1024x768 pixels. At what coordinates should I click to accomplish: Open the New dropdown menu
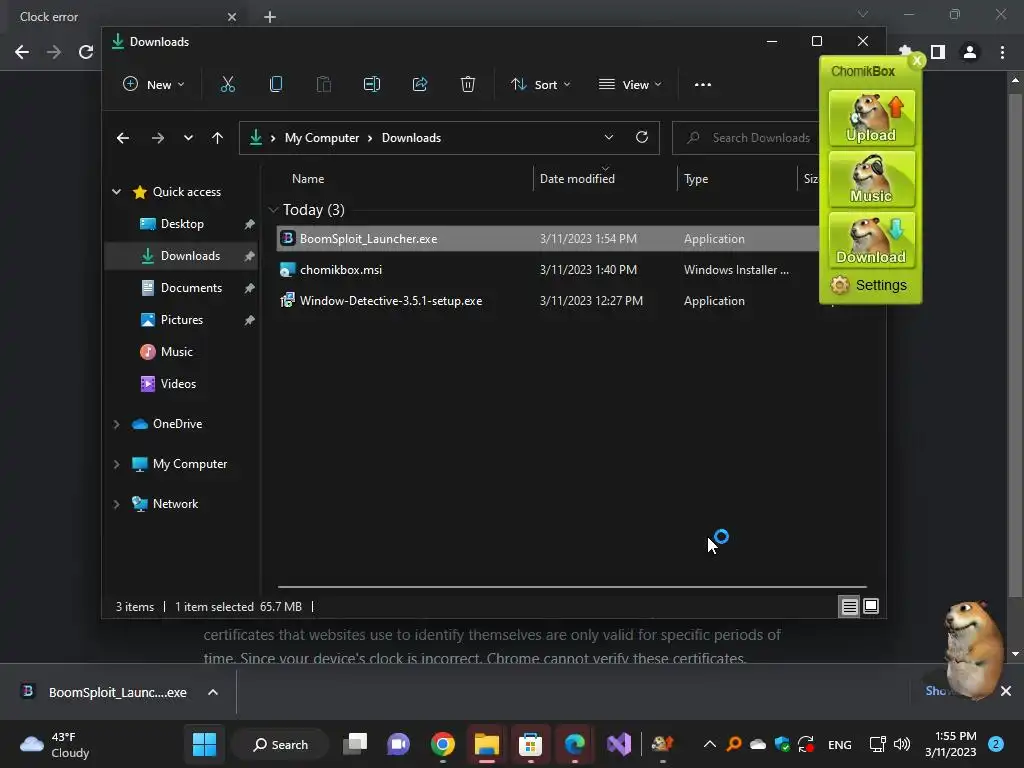coord(154,85)
